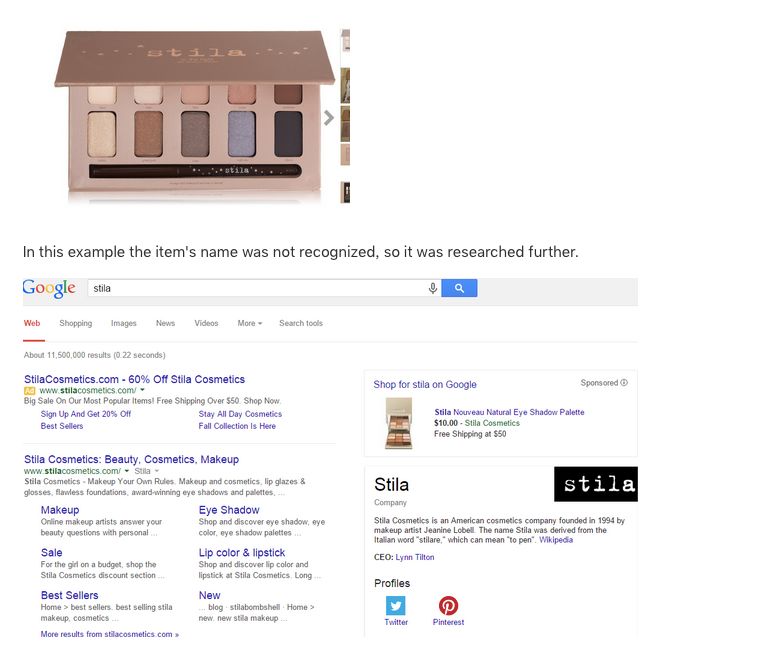
Task: Click the Twitter text label
Action: click(x=396, y=622)
